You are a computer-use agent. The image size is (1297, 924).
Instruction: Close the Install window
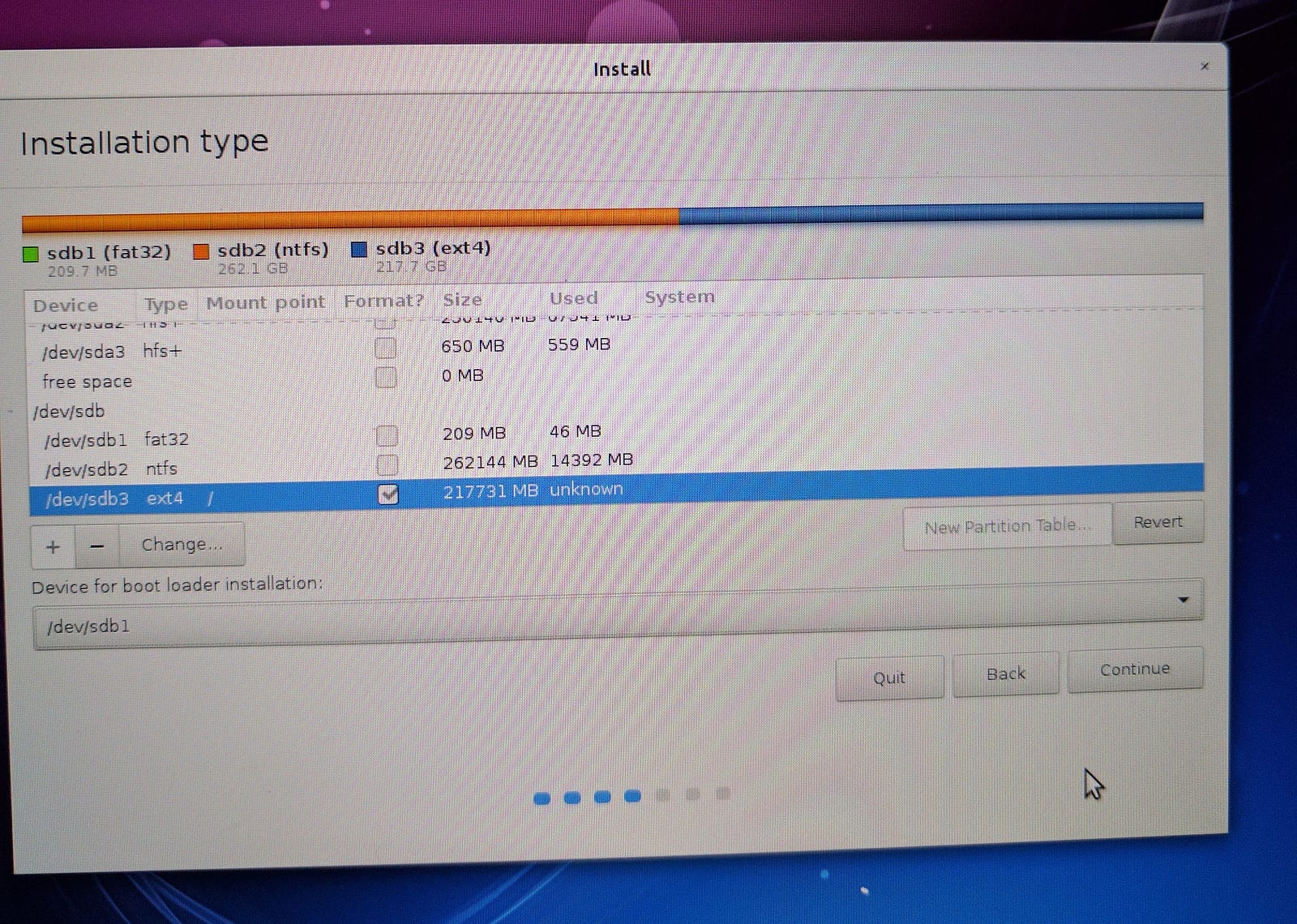(x=1205, y=66)
